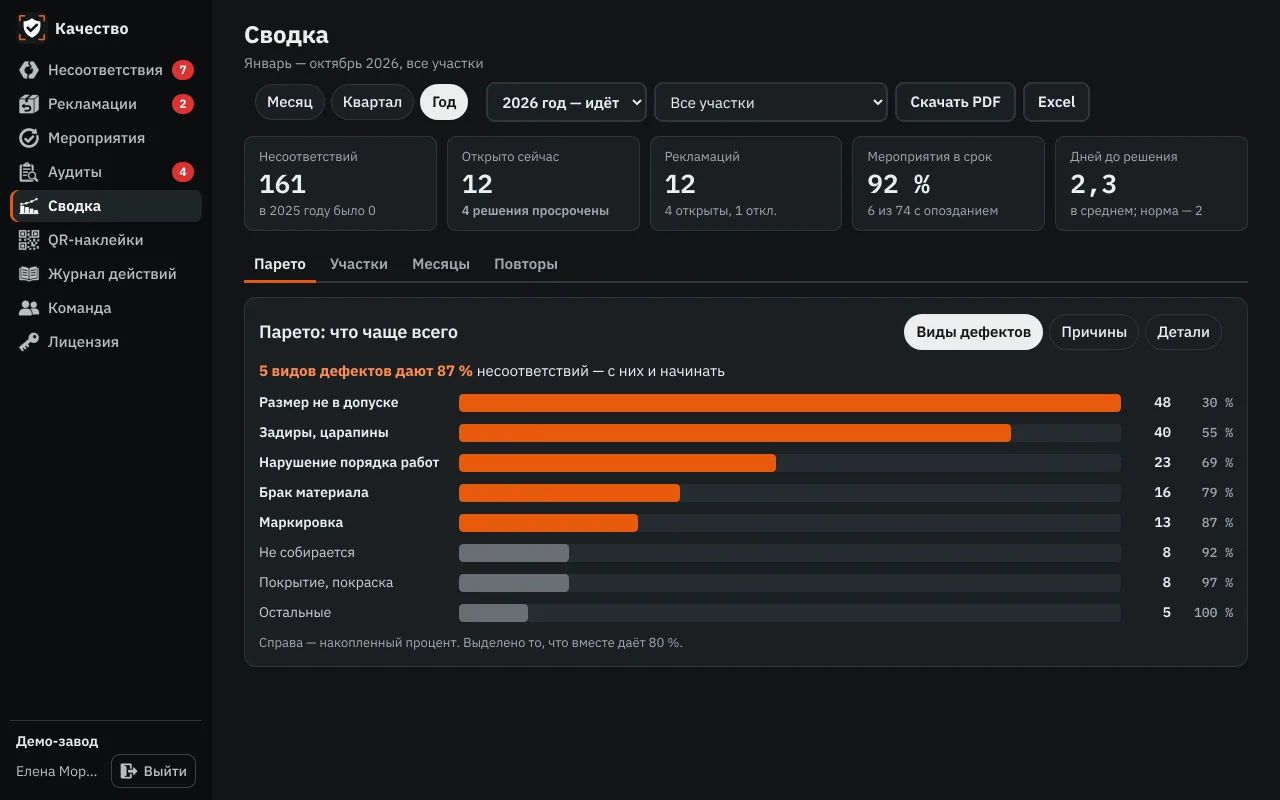Open the 2026 год period dropdown

point(567,102)
